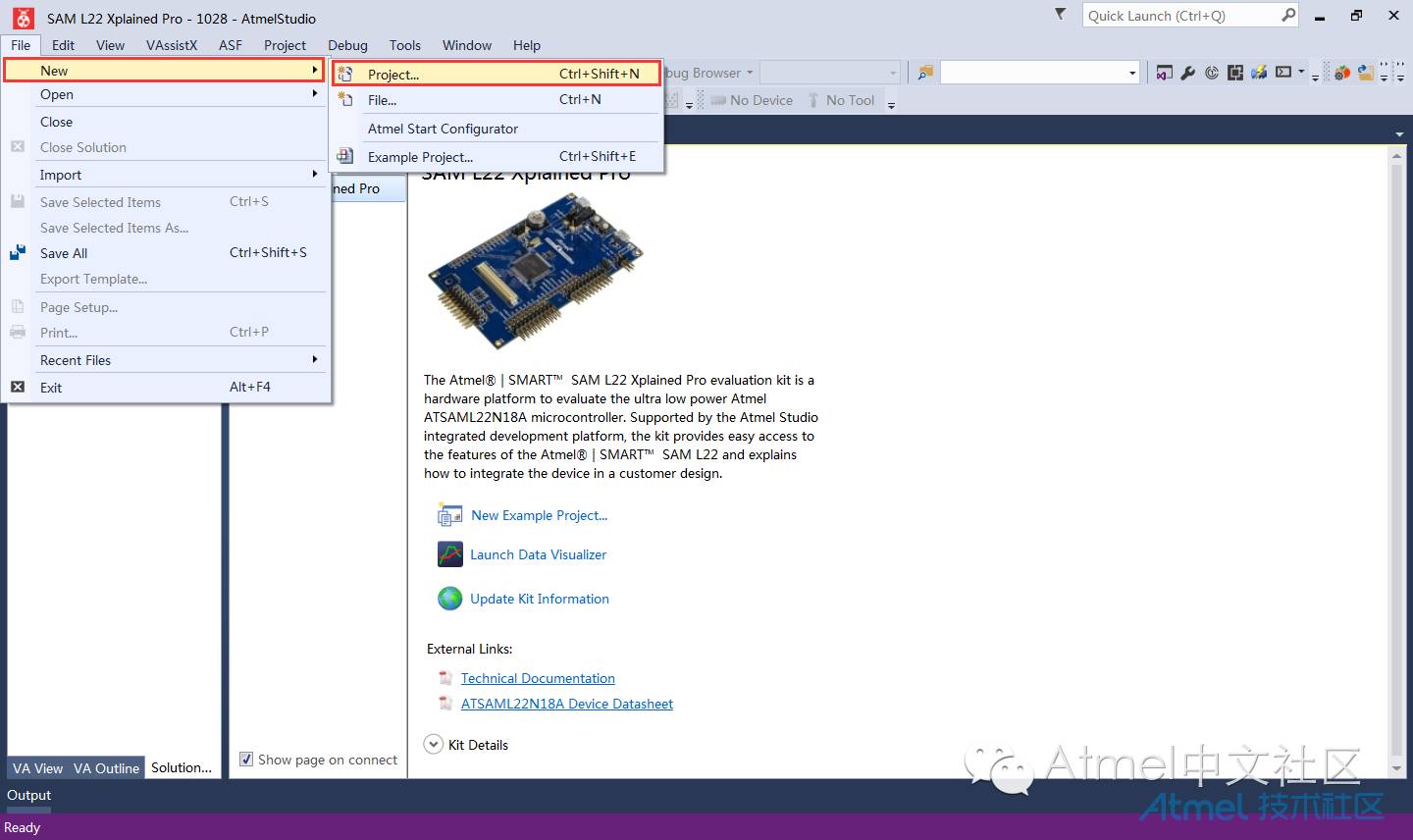This screenshot has width=1413, height=840.
Task: Switch to the Solution Explorer tab
Action: click(182, 767)
